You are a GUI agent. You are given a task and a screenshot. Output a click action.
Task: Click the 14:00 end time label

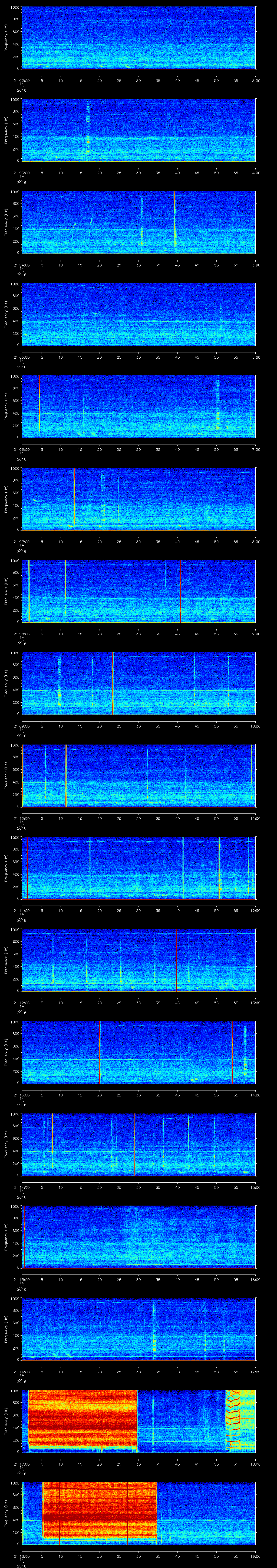pyautogui.click(x=256, y=1095)
